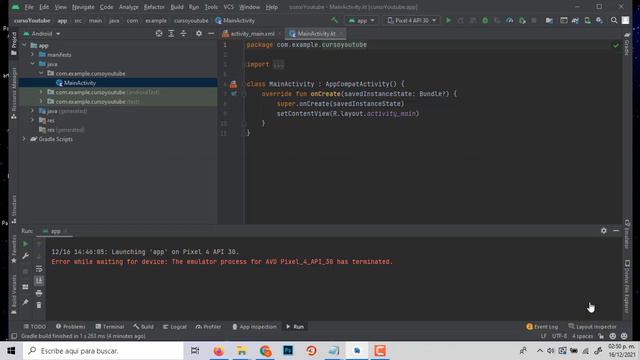This screenshot has height=360, width=640.
Task: Hide the Project panel with minus icon
Action: click(x=211, y=33)
